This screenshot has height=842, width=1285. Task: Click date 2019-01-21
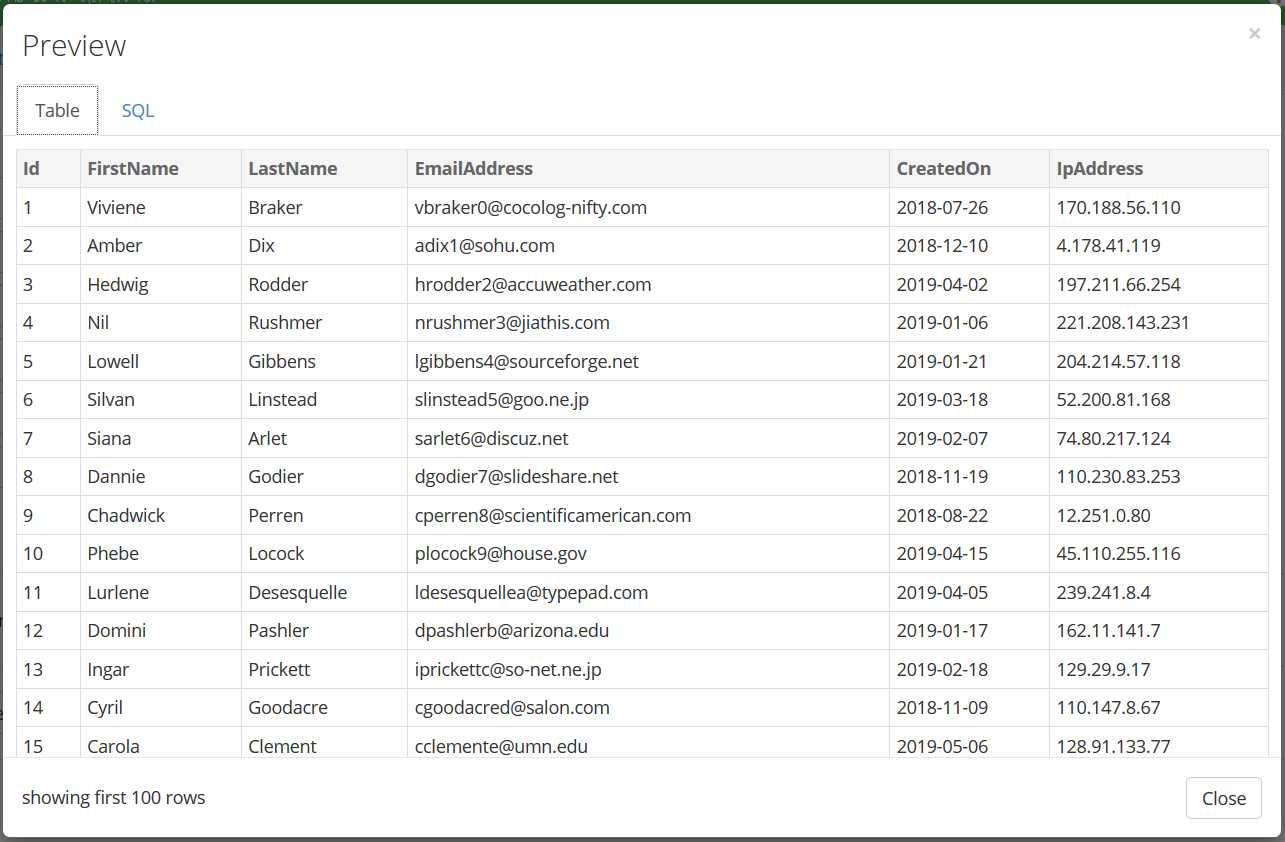click(x=942, y=362)
